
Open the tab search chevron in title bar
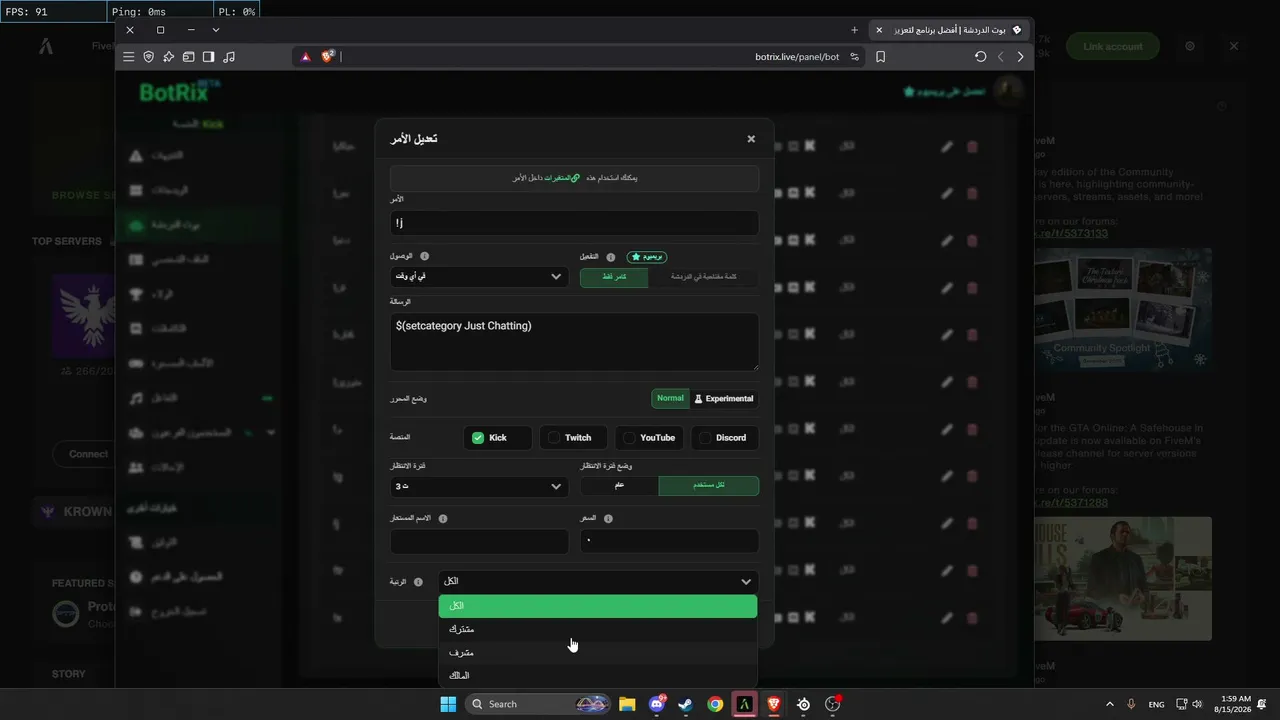(216, 30)
